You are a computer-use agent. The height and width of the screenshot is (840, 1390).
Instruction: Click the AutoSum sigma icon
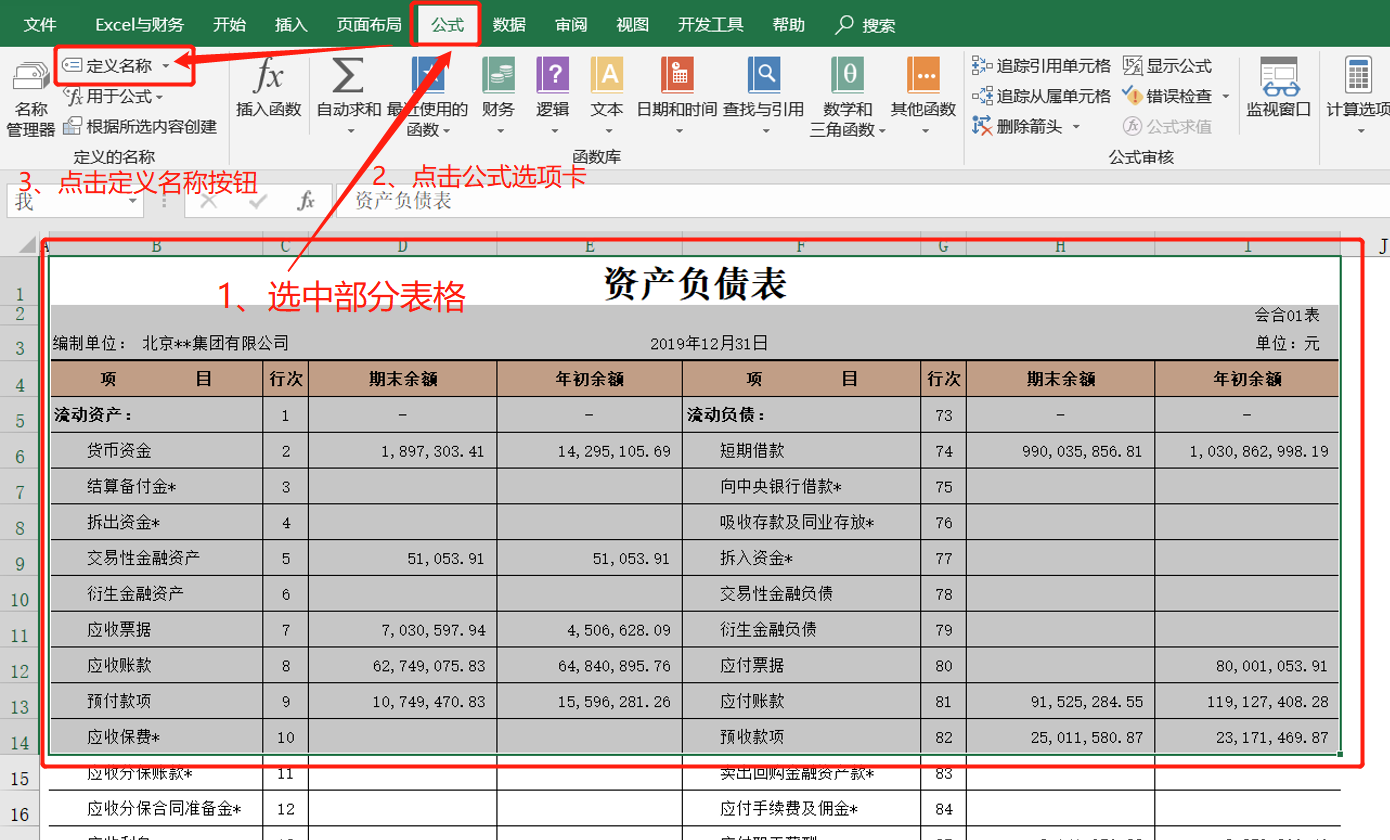[347, 76]
